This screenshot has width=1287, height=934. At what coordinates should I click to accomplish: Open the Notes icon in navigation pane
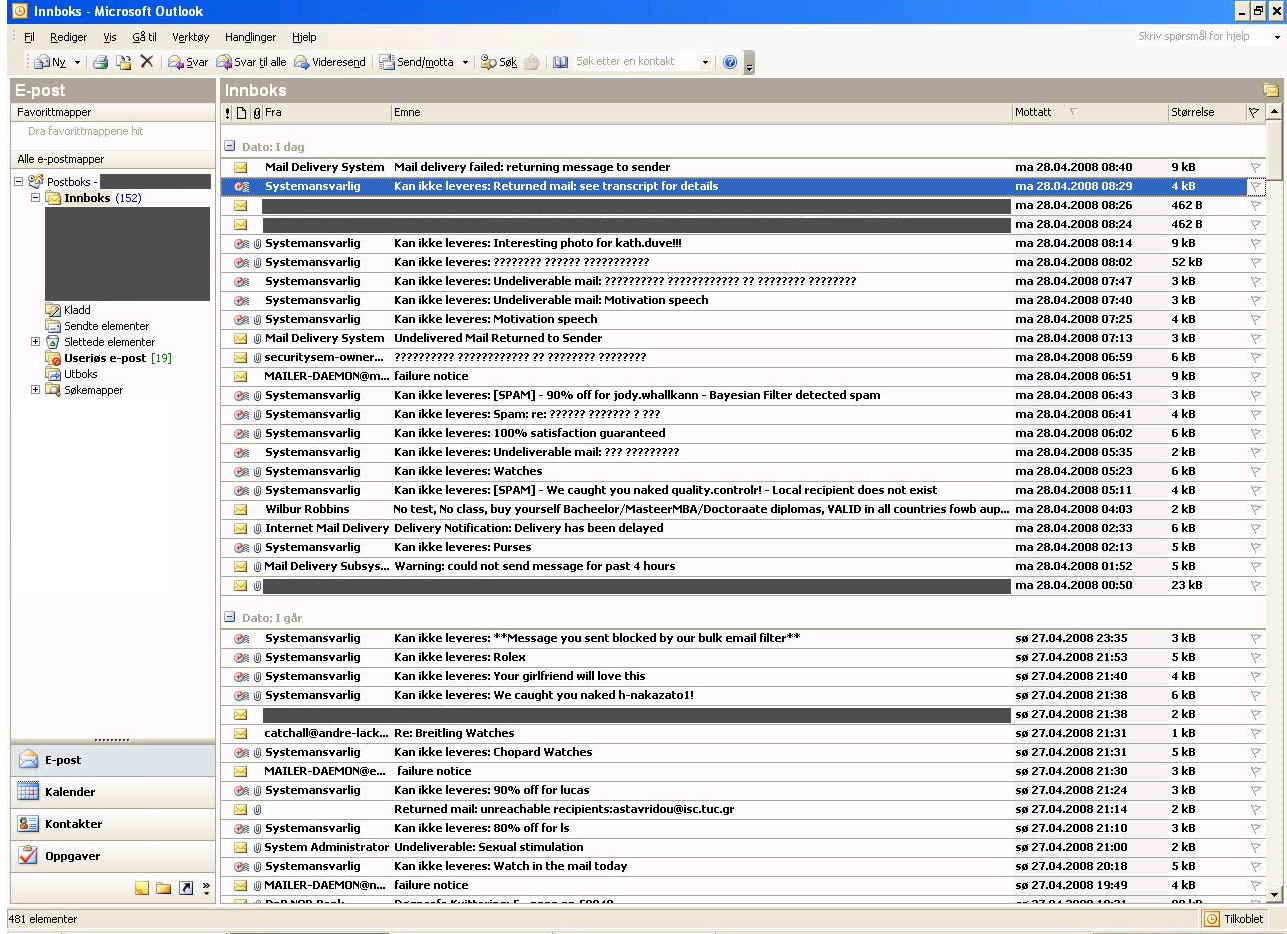[142, 888]
